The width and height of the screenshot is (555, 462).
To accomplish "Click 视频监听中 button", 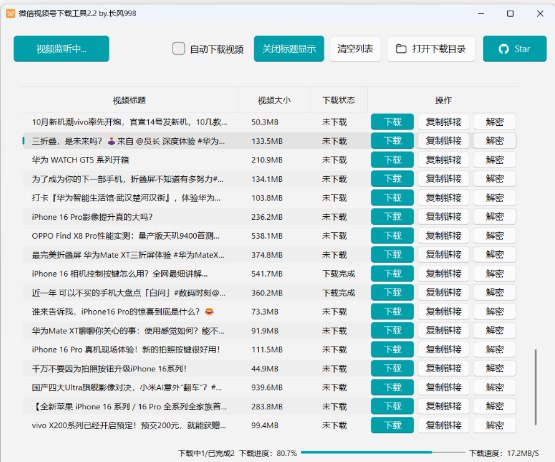I will pyautogui.click(x=61, y=49).
